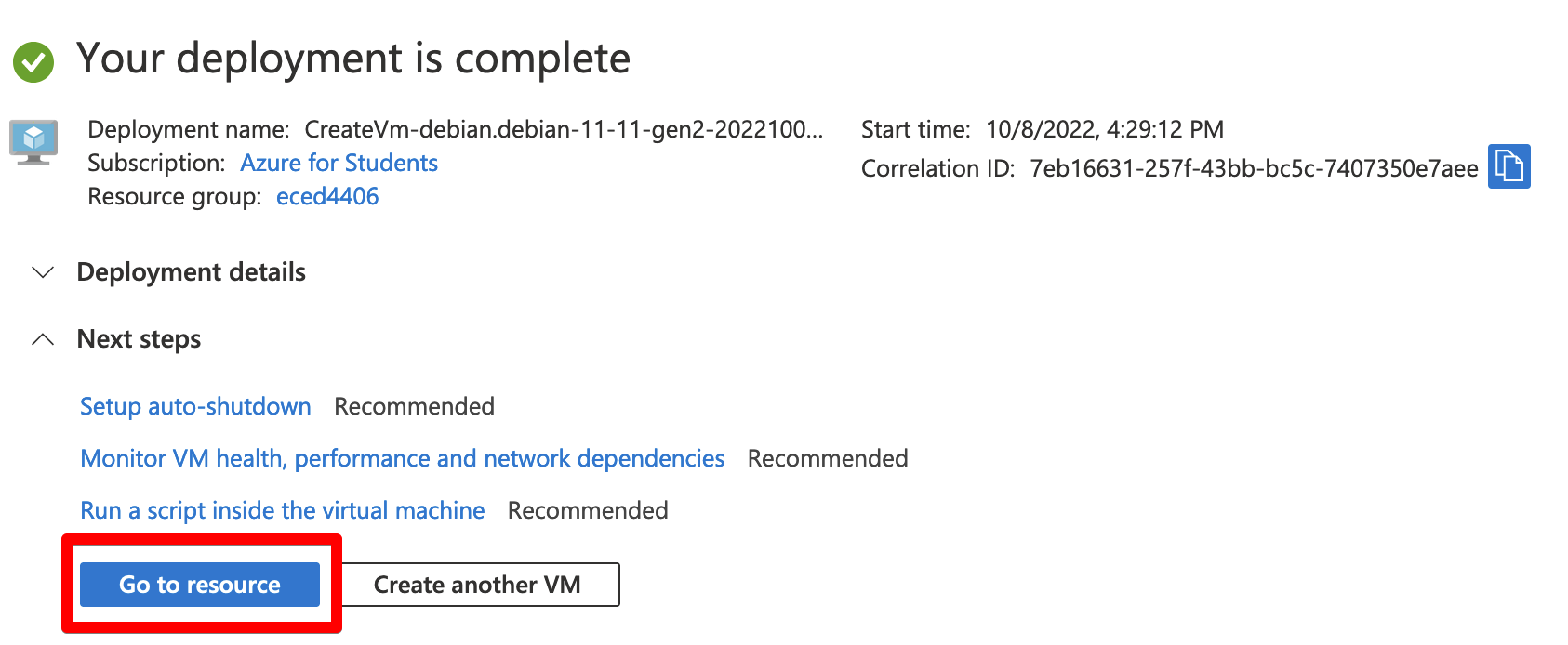Open Monitor VM health, performance link
Screen dimensions: 1568x645
coord(402,459)
